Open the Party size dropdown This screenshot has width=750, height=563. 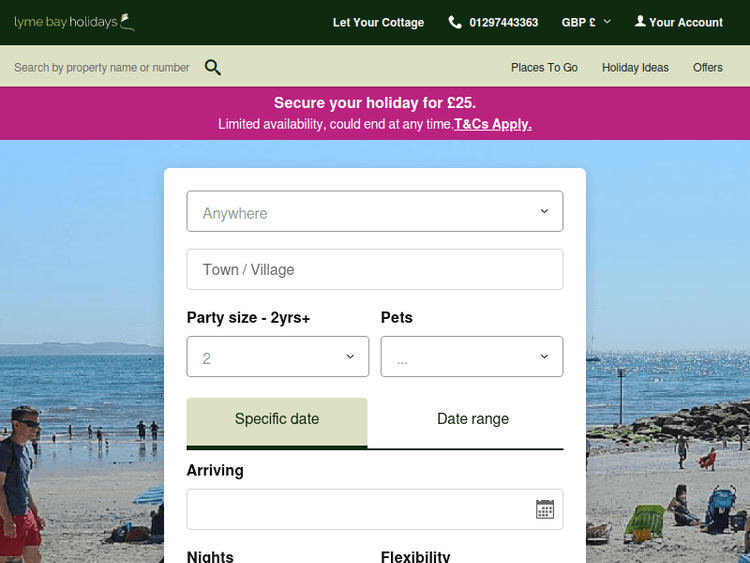277,357
